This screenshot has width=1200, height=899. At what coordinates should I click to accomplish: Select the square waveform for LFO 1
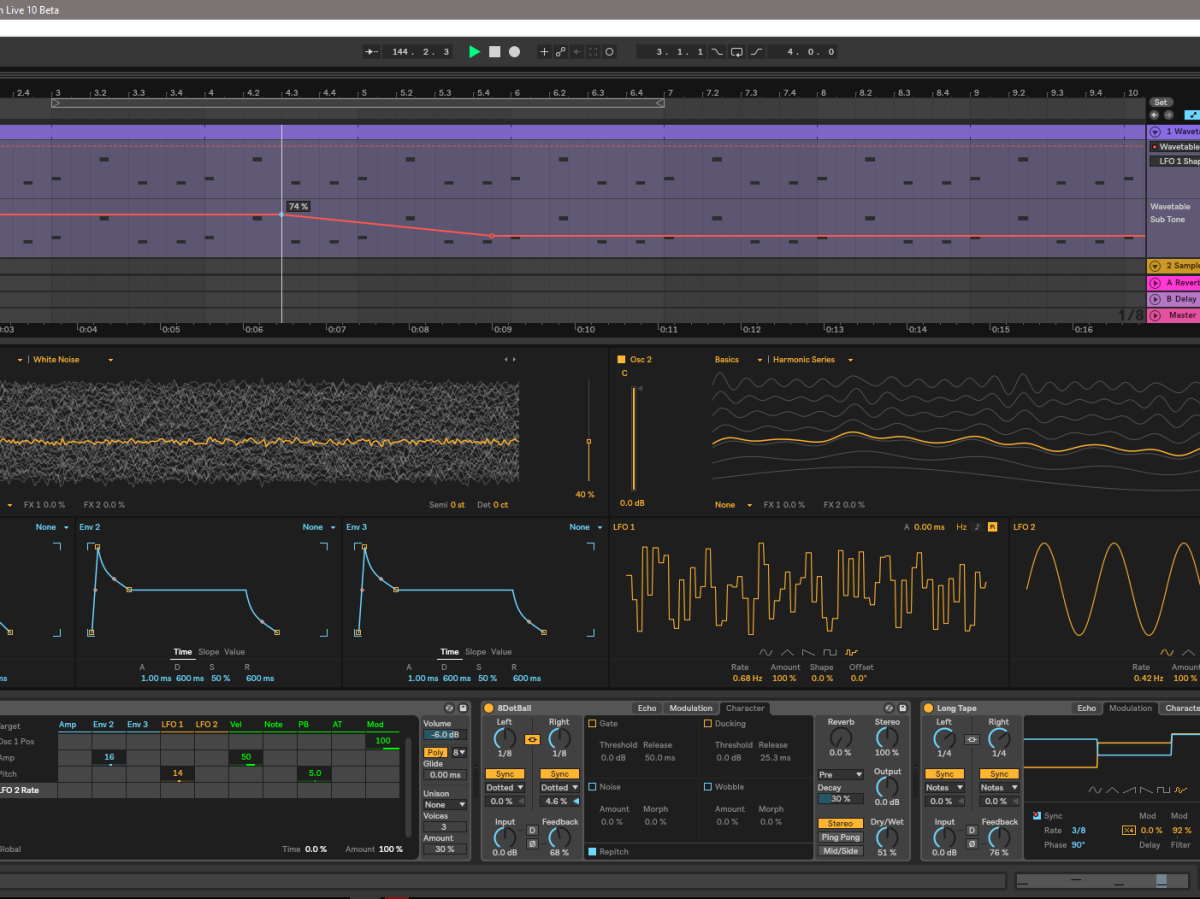(x=831, y=652)
